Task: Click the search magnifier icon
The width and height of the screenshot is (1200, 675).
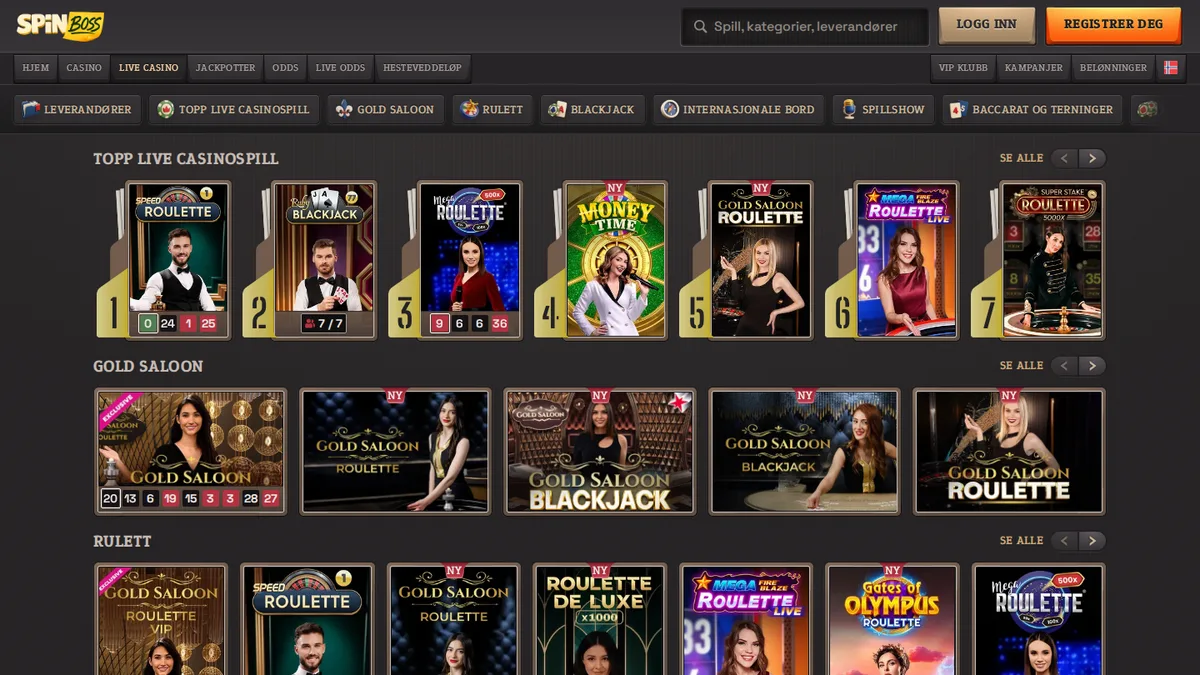Action: click(x=698, y=27)
